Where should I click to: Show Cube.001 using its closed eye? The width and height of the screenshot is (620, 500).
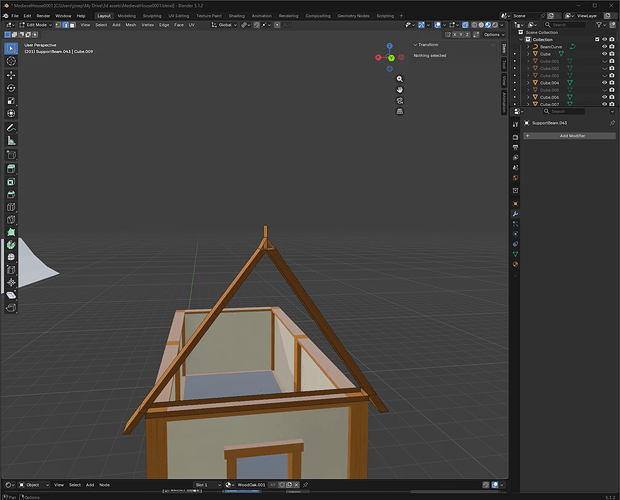pyautogui.click(x=604, y=61)
